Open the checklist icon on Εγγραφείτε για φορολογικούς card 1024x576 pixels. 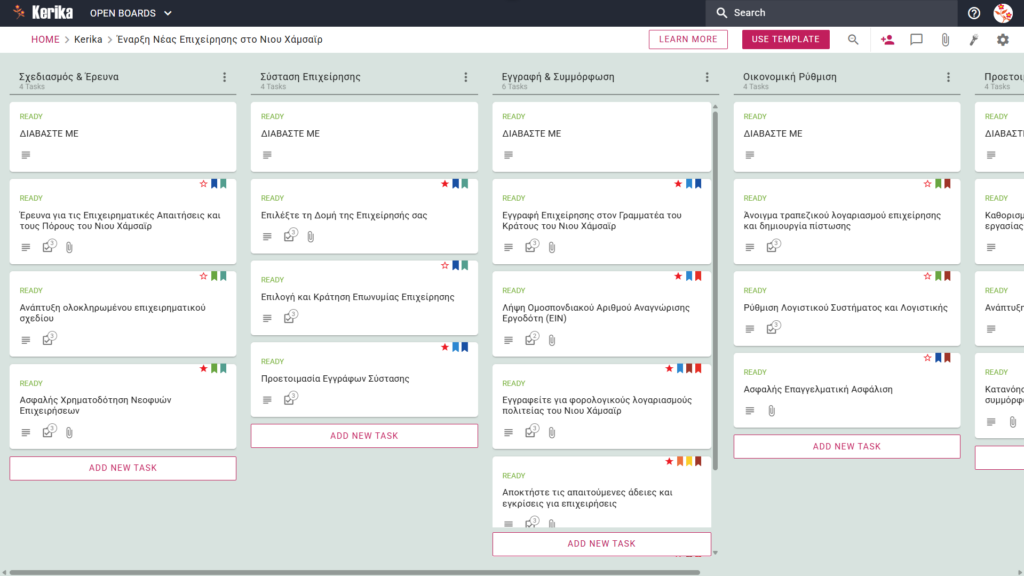pyautogui.click(x=532, y=431)
